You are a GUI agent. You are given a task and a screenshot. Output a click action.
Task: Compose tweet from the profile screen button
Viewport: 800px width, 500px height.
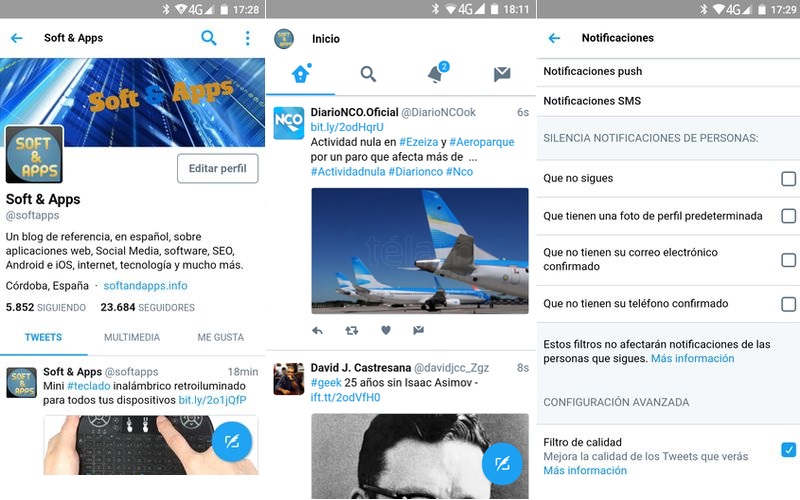pos(232,441)
